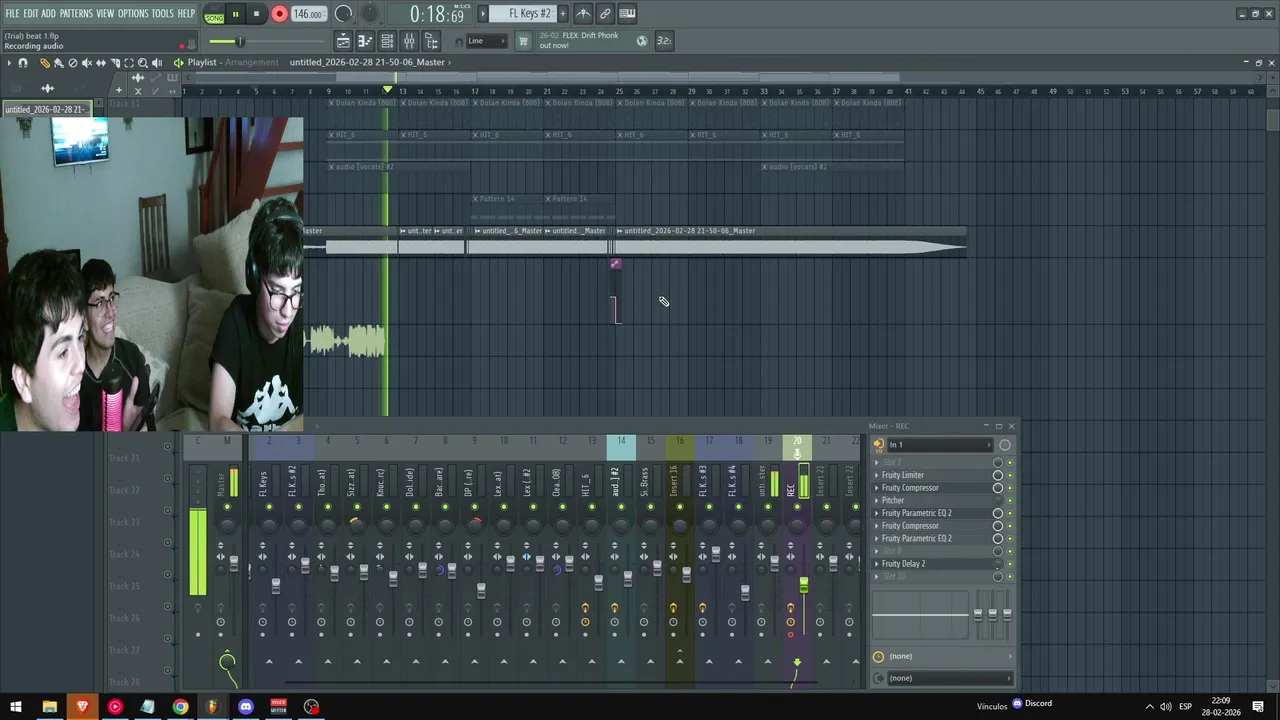Mute the REC mixer track LED
This screenshot has width=1280, height=720.
pos(797,507)
